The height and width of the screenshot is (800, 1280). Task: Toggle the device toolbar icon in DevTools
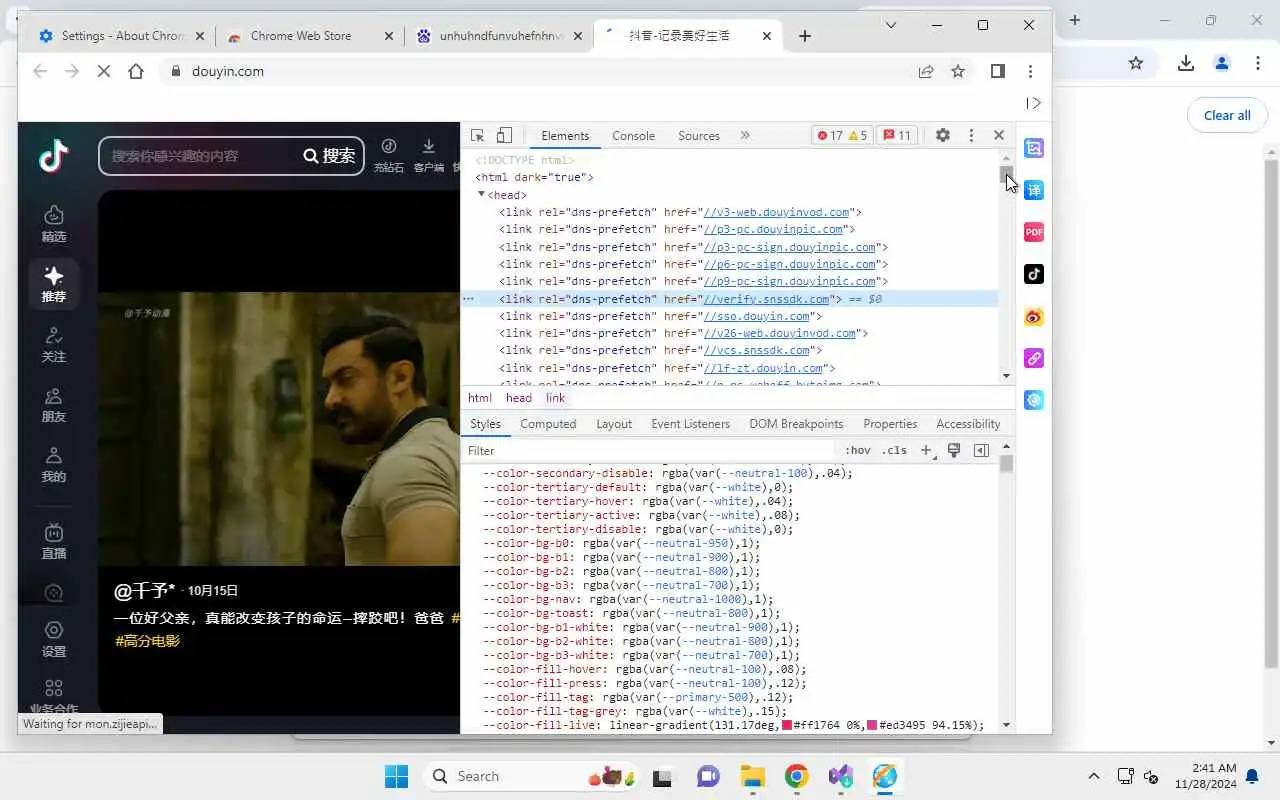(x=504, y=136)
